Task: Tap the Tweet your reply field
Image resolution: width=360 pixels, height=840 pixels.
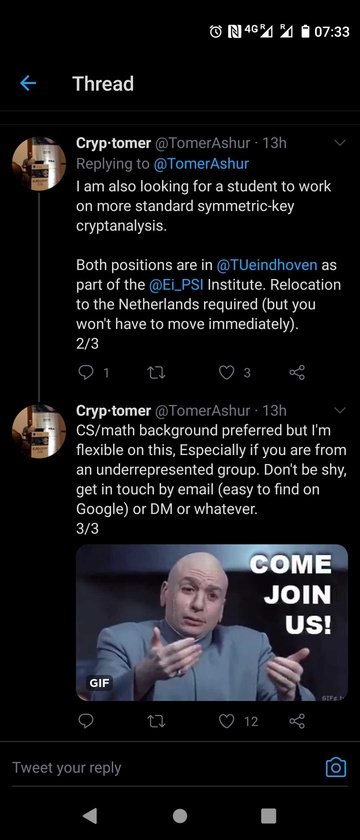Action: [x=161, y=767]
